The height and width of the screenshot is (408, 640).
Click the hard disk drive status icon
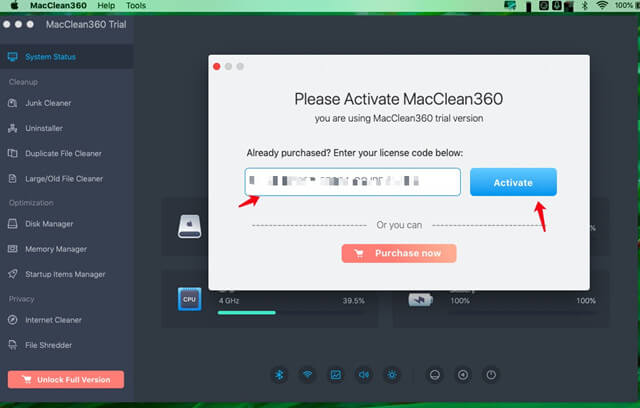click(189, 226)
